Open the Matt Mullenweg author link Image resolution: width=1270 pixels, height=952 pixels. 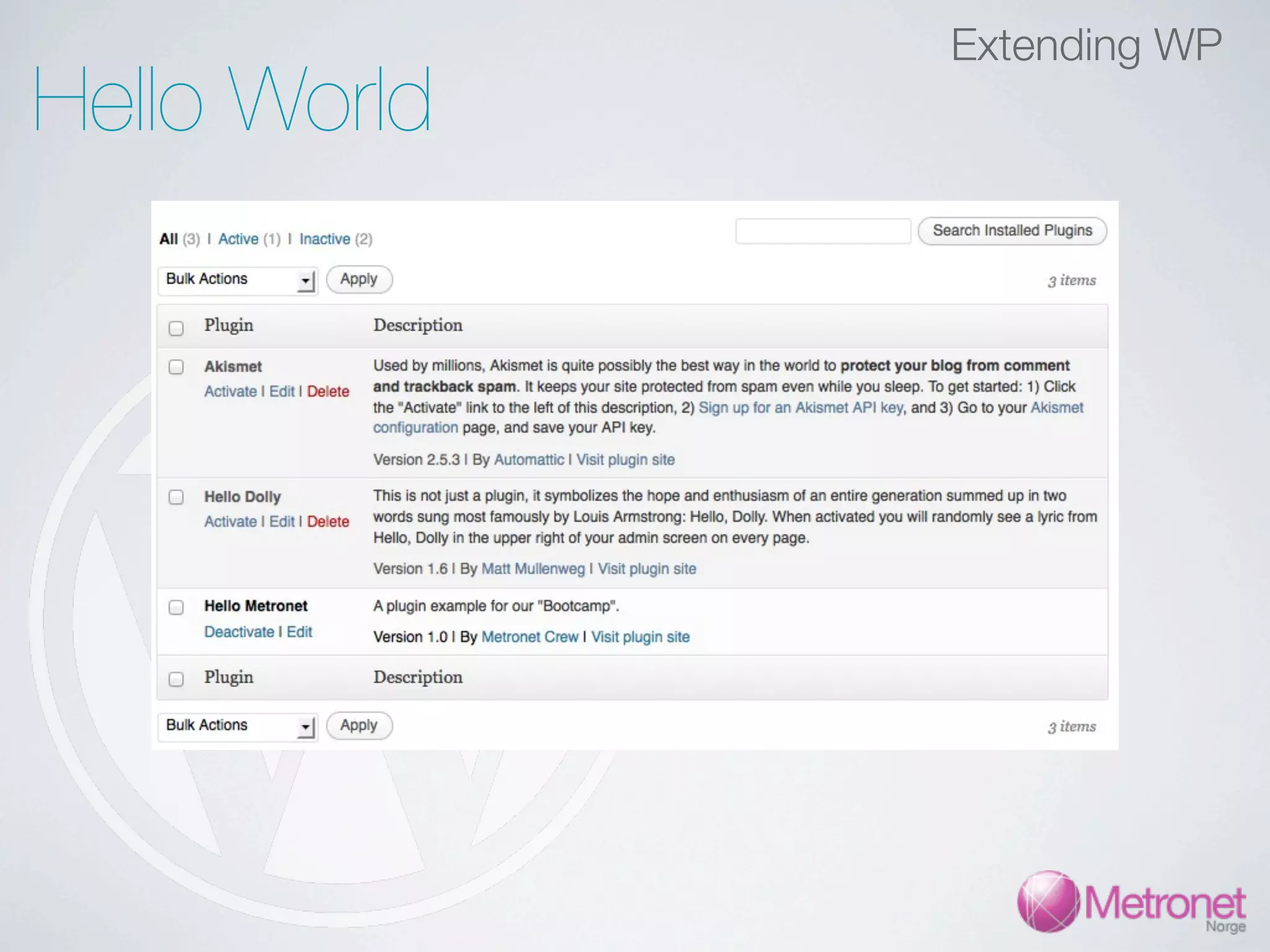click(x=533, y=569)
